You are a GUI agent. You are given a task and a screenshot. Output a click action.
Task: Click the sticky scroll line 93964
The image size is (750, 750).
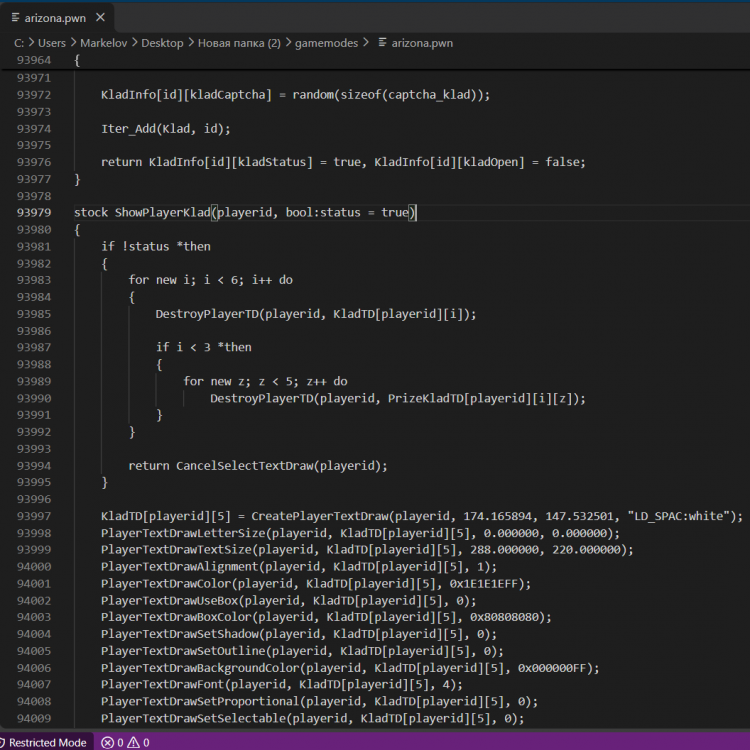pyautogui.click(x=375, y=60)
